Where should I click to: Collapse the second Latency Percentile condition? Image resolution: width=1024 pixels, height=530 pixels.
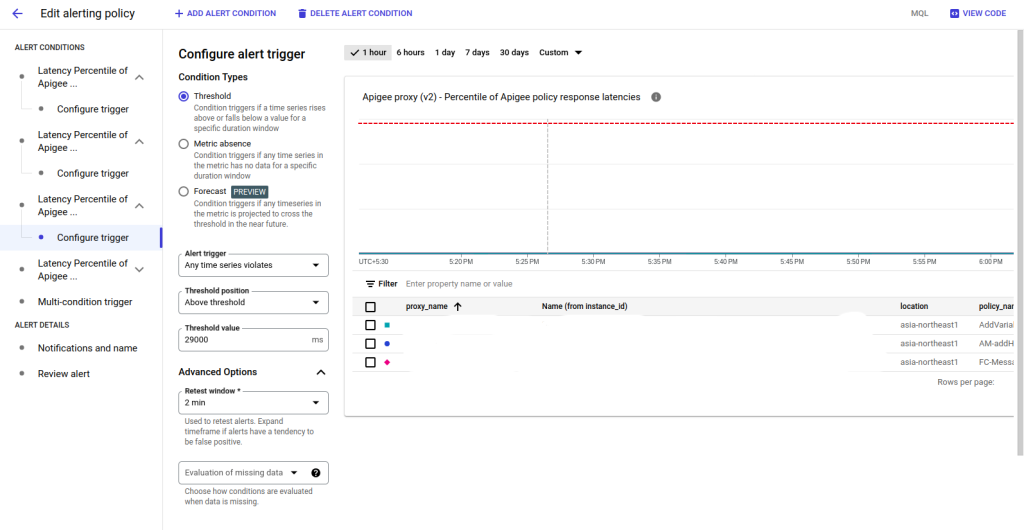tap(139, 141)
